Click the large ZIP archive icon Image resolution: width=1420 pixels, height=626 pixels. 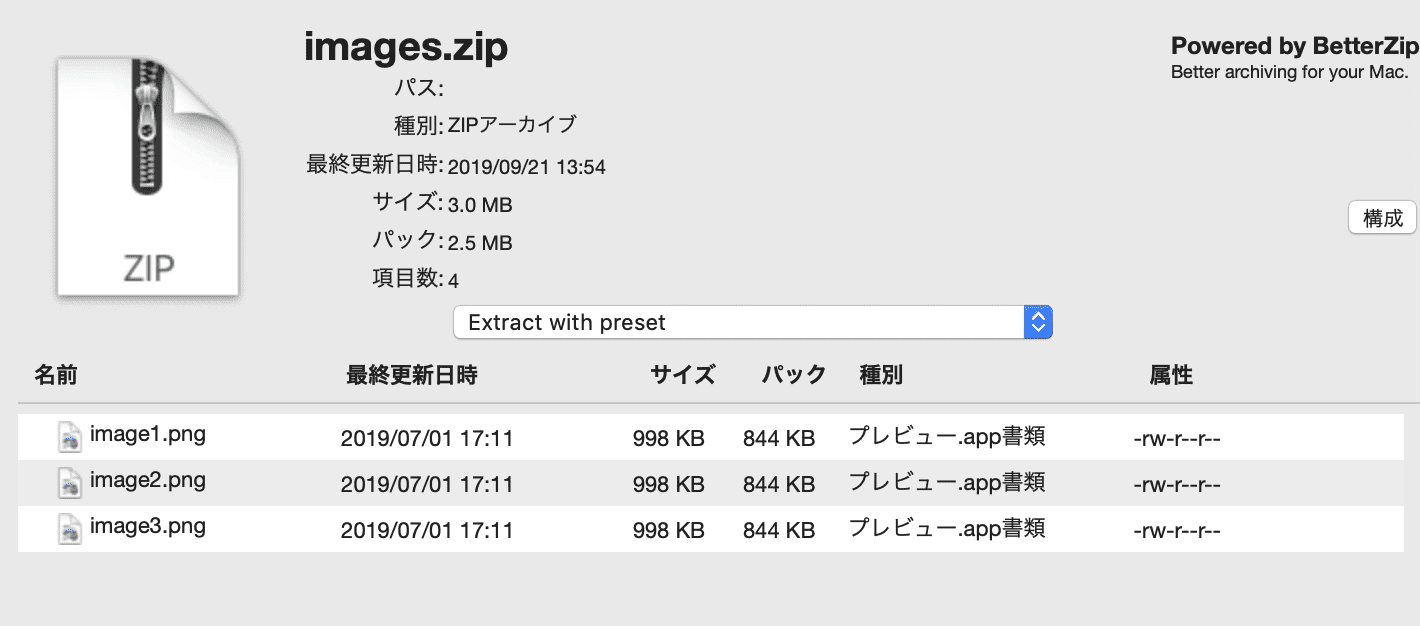(148, 176)
